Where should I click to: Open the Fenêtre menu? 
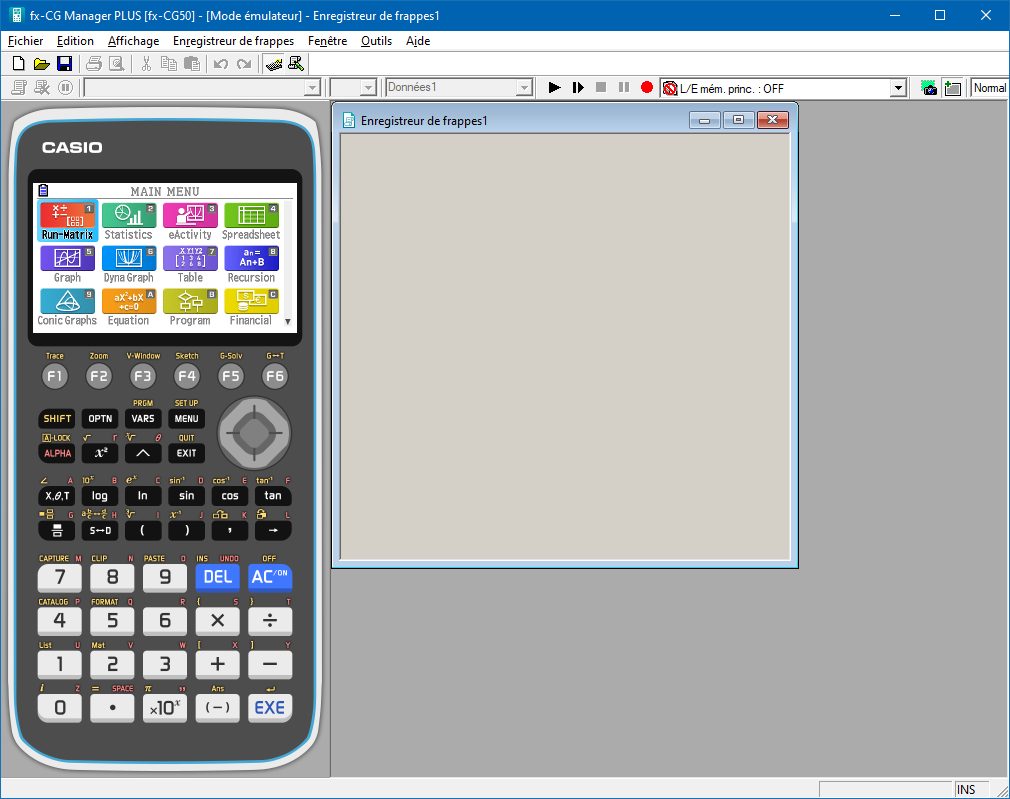tap(327, 41)
